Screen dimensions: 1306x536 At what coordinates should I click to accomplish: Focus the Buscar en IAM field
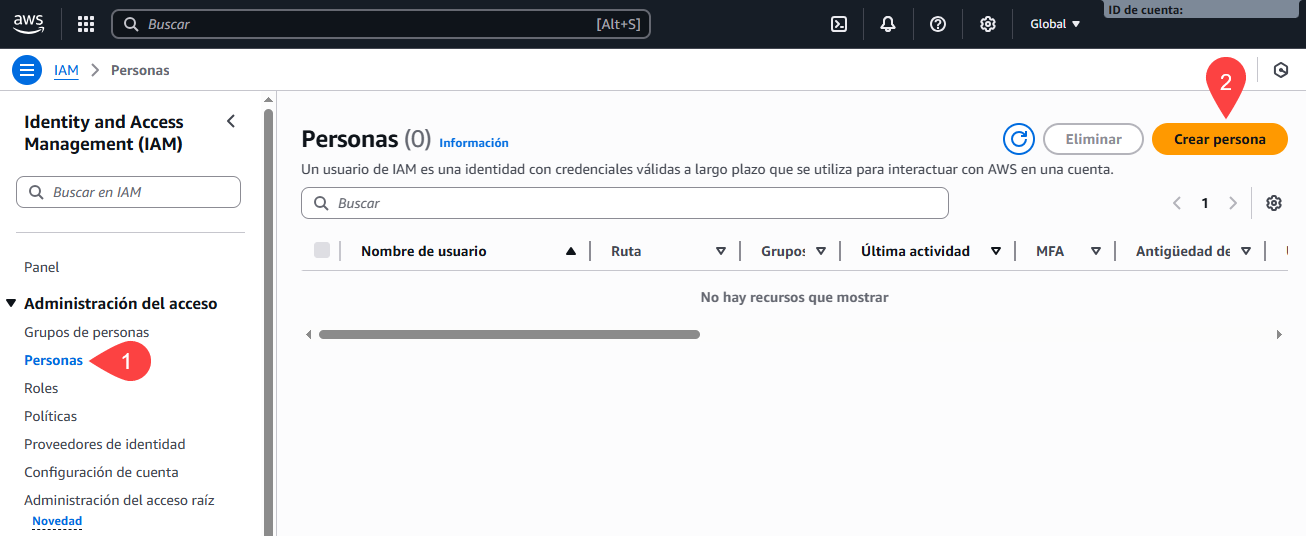click(140, 192)
